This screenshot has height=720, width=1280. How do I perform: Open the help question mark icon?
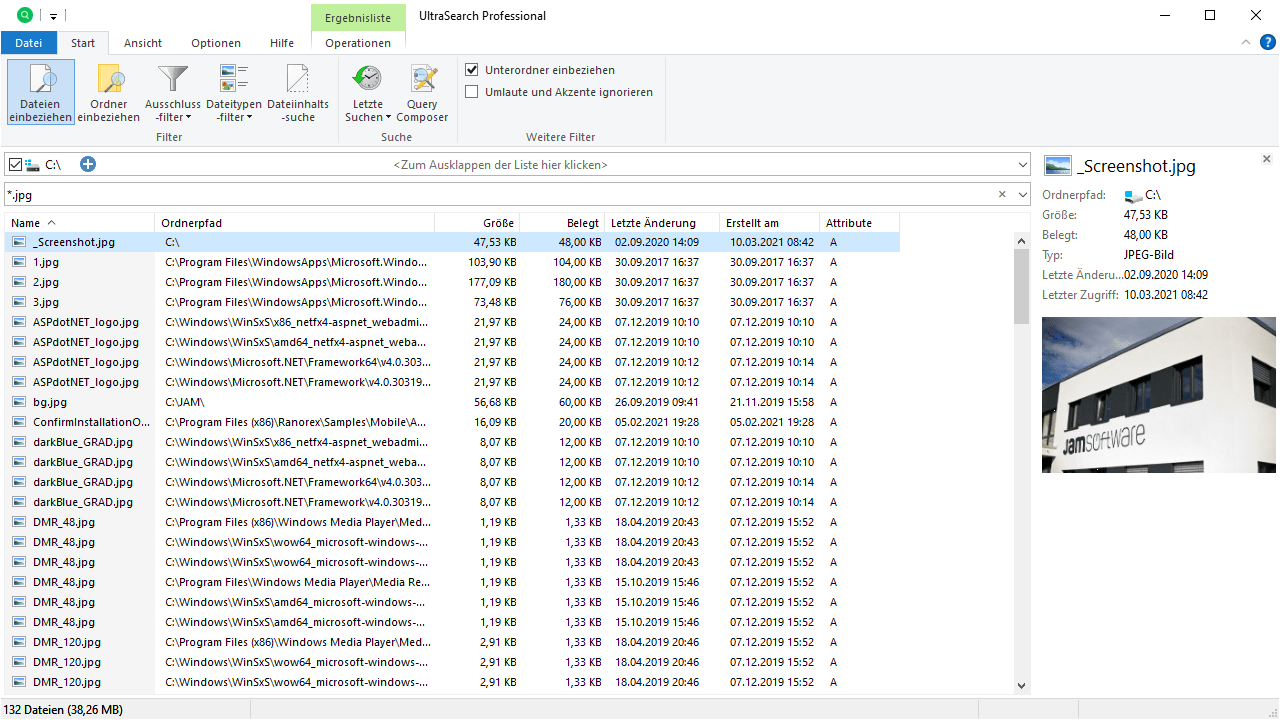point(1268,42)
